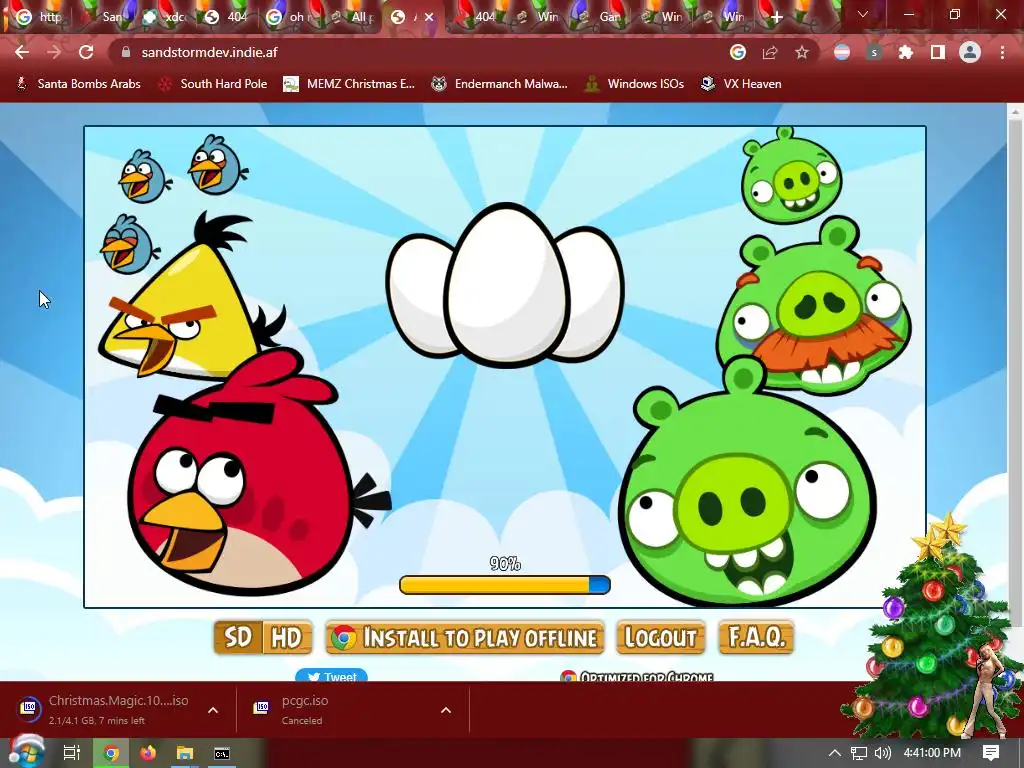Click Install to Play Offline button
The height and width of the screenshot is (768, 1024).
pos(464,637)
